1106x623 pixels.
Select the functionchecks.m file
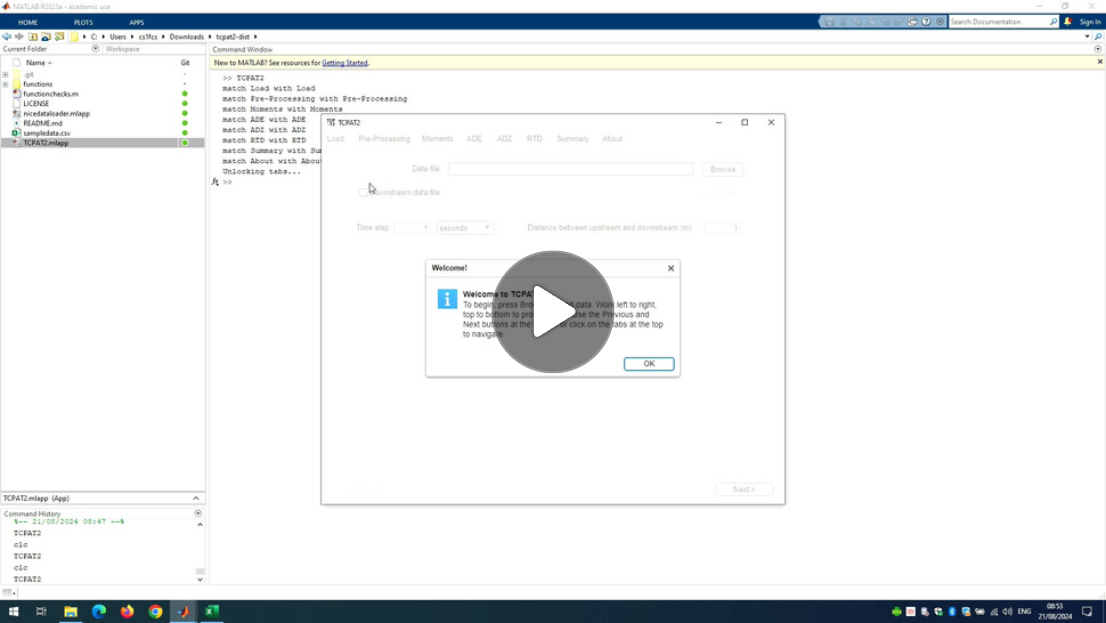(51, 94)
